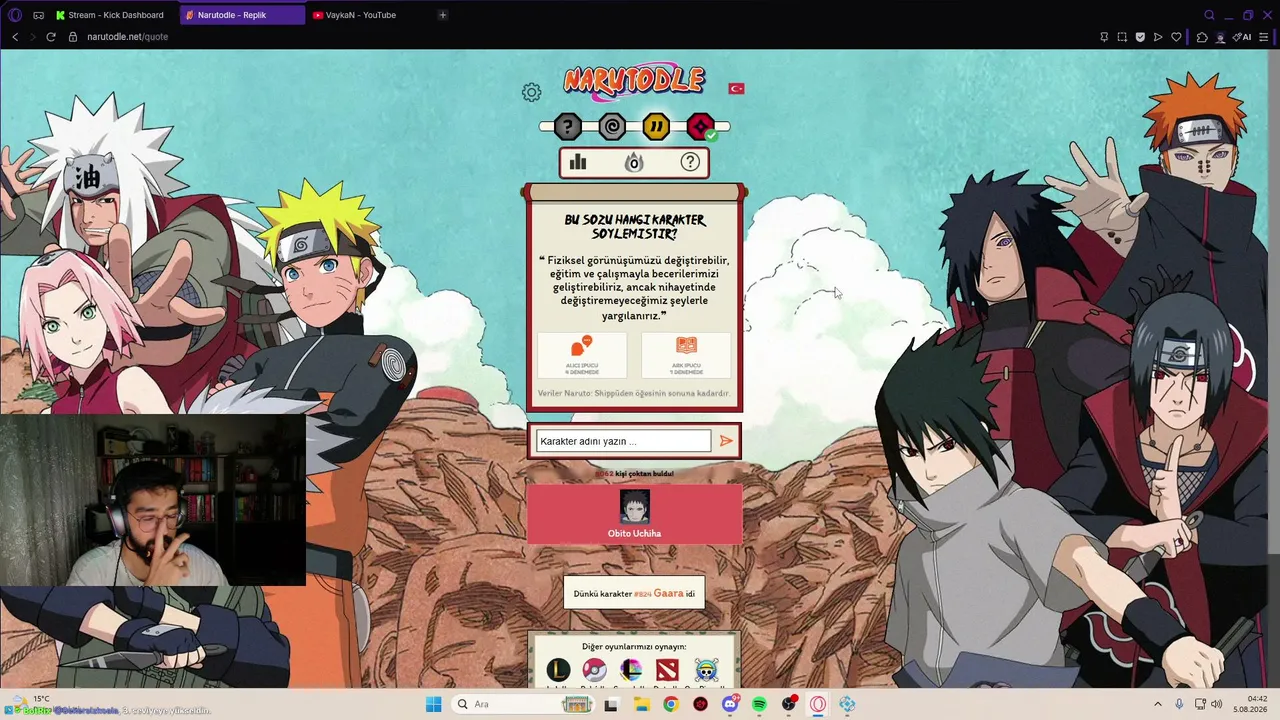
Task: Click the Obito Uchiha name text
Action: (x=635, y=534)
